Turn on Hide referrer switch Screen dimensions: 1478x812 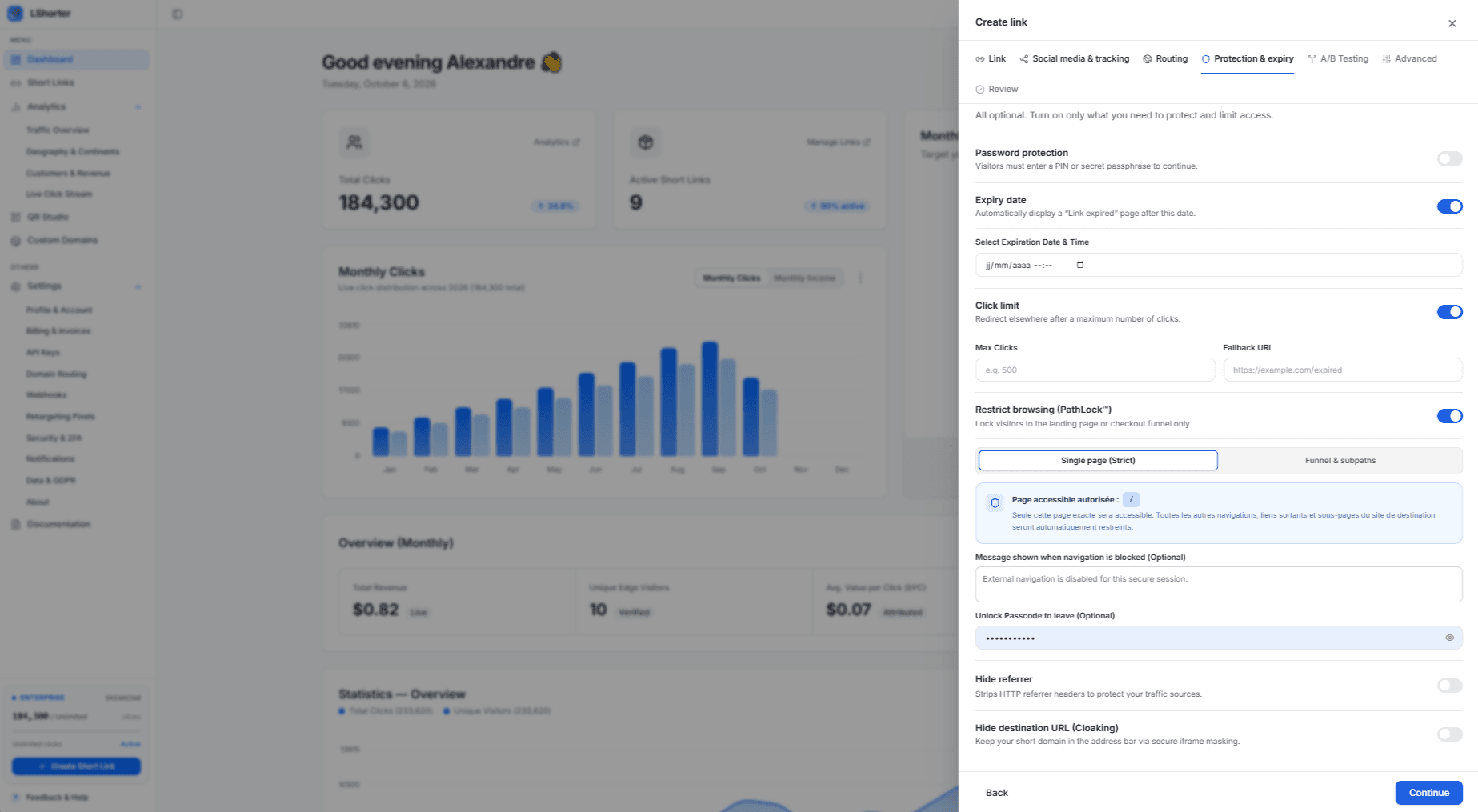point(1449,686)
